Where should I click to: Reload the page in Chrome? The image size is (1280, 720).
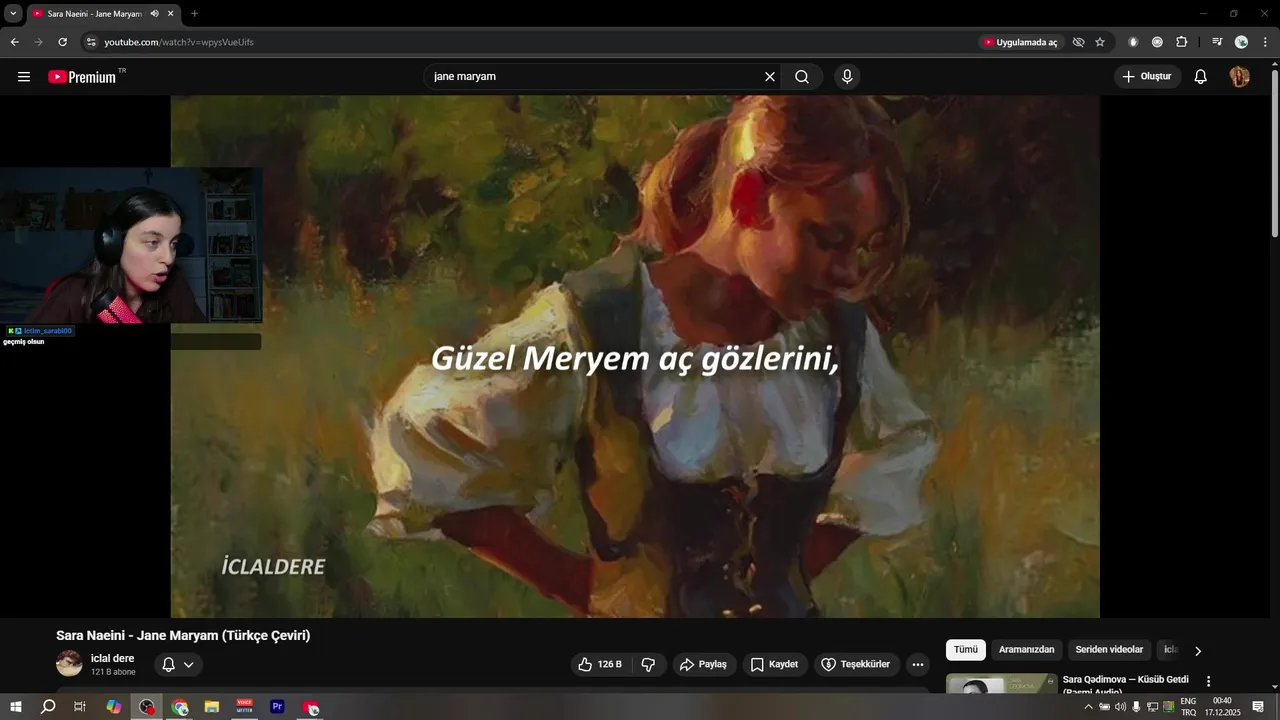pyautogui.click(x=62, y=42)
